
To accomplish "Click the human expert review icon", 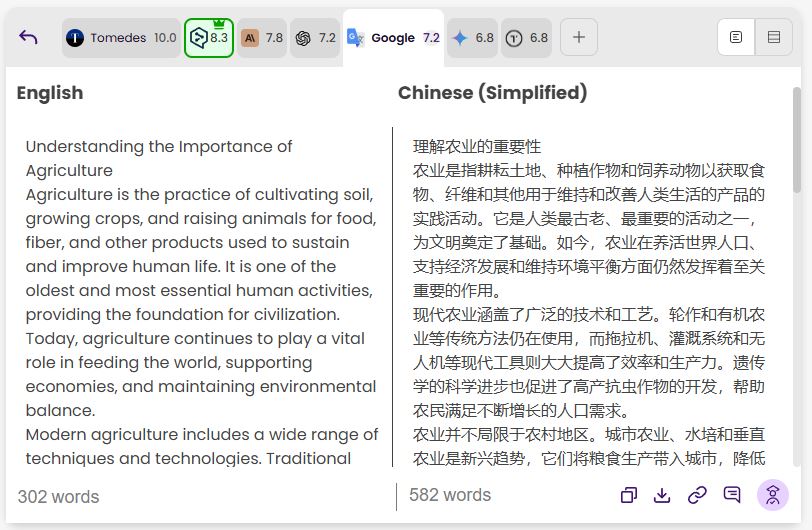I will pos(772,495).
